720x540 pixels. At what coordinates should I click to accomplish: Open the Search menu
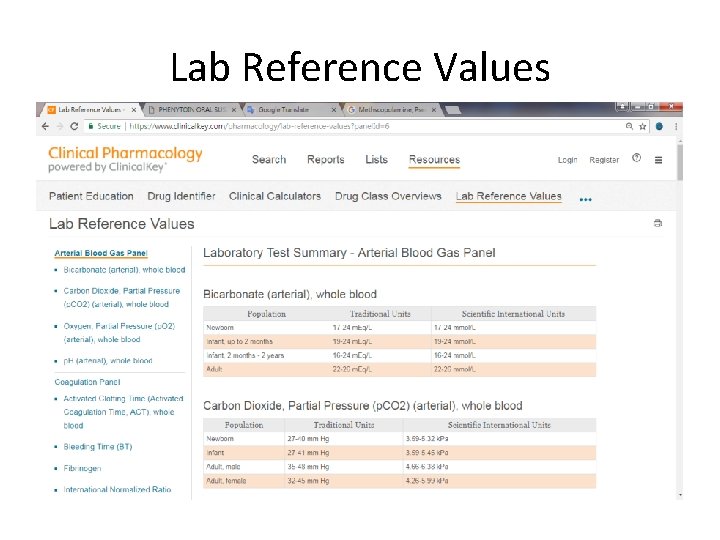pos(269,160)
